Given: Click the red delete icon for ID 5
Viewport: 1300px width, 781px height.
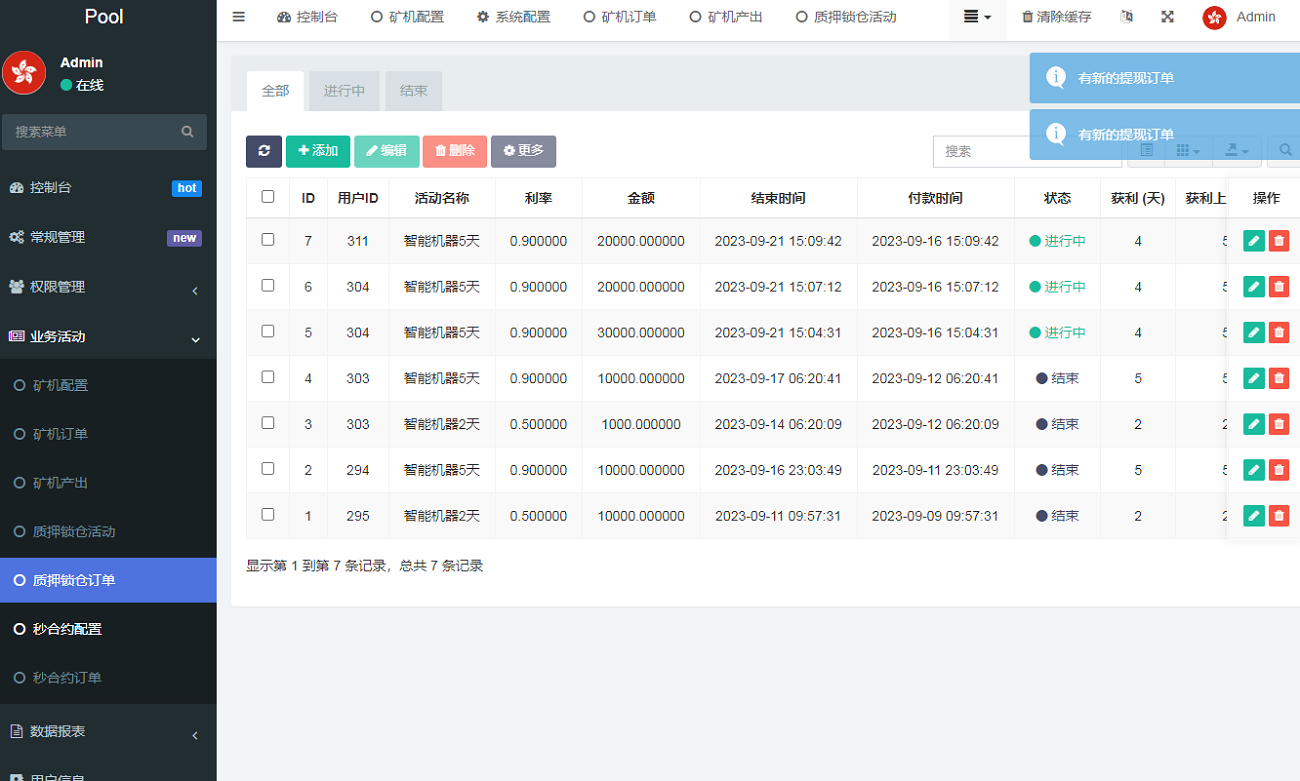Looking at the screenshot, I should [x=1278, y=333].
